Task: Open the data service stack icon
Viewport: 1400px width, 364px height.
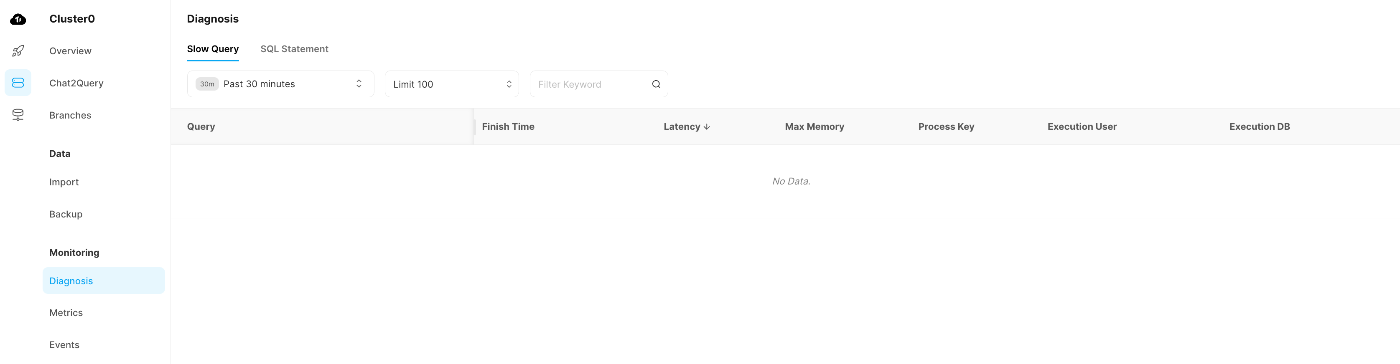Action: click(18, 115)
